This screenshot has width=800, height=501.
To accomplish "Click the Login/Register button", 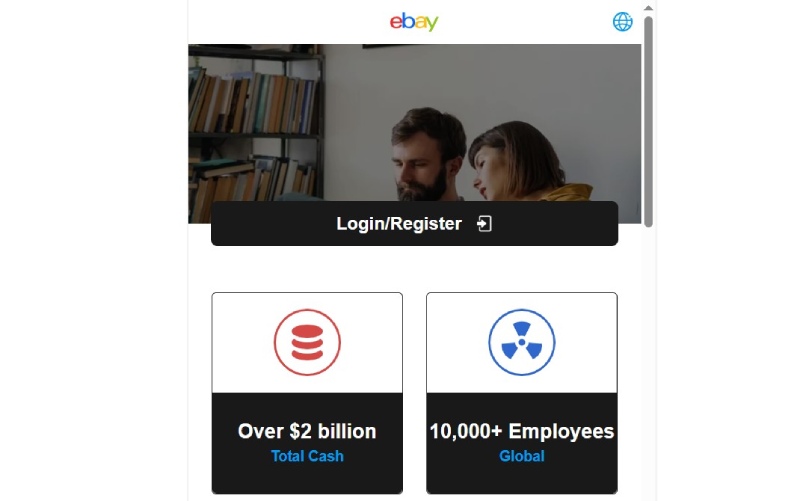I will coord(414,223).
